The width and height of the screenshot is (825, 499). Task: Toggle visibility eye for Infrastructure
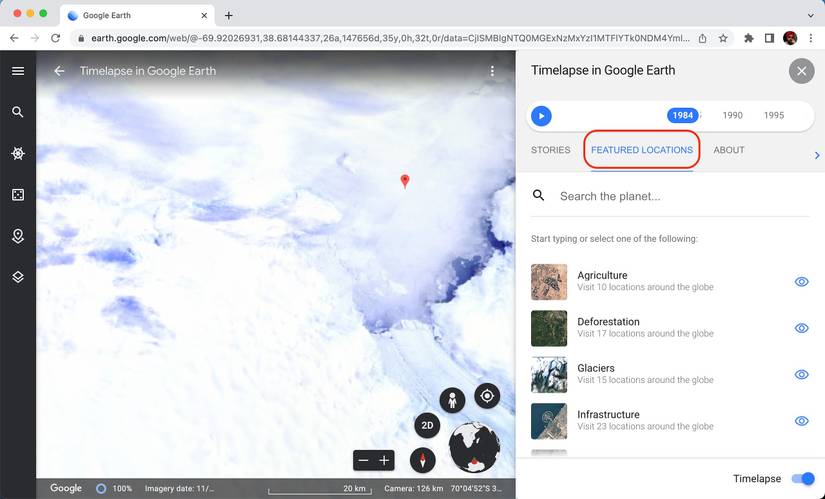[x=801, y=421]
